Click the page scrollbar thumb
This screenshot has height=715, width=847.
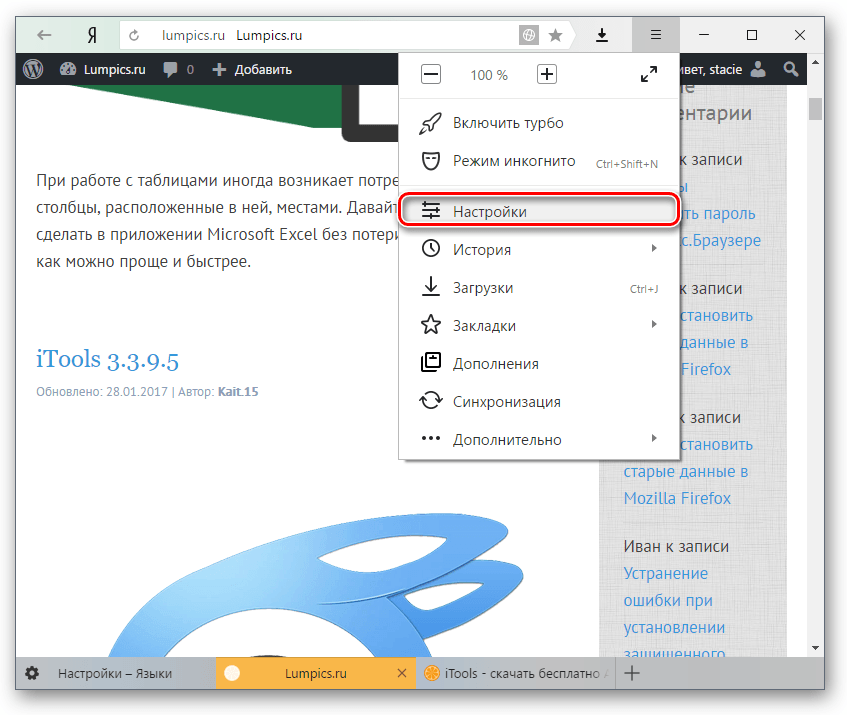(815, 109)
